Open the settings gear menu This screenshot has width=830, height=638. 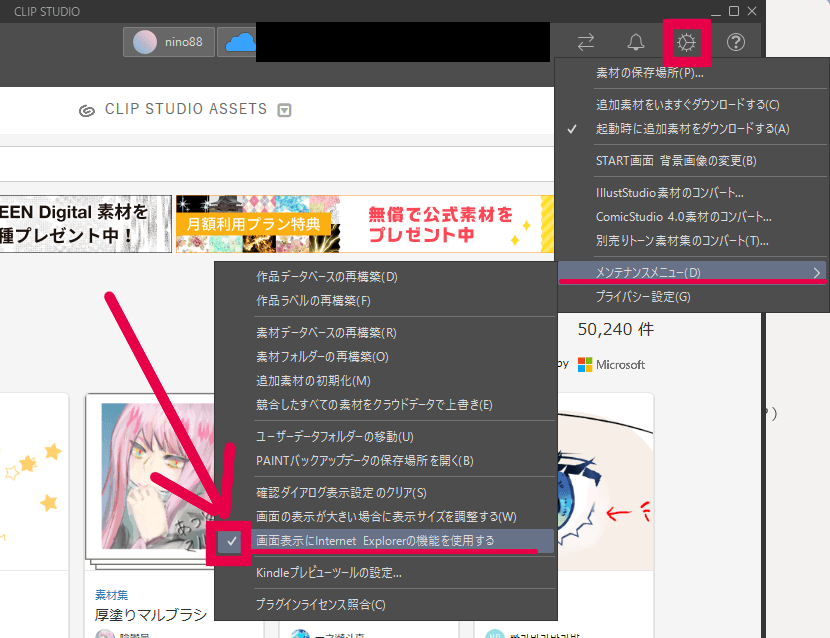pos(686,42)
